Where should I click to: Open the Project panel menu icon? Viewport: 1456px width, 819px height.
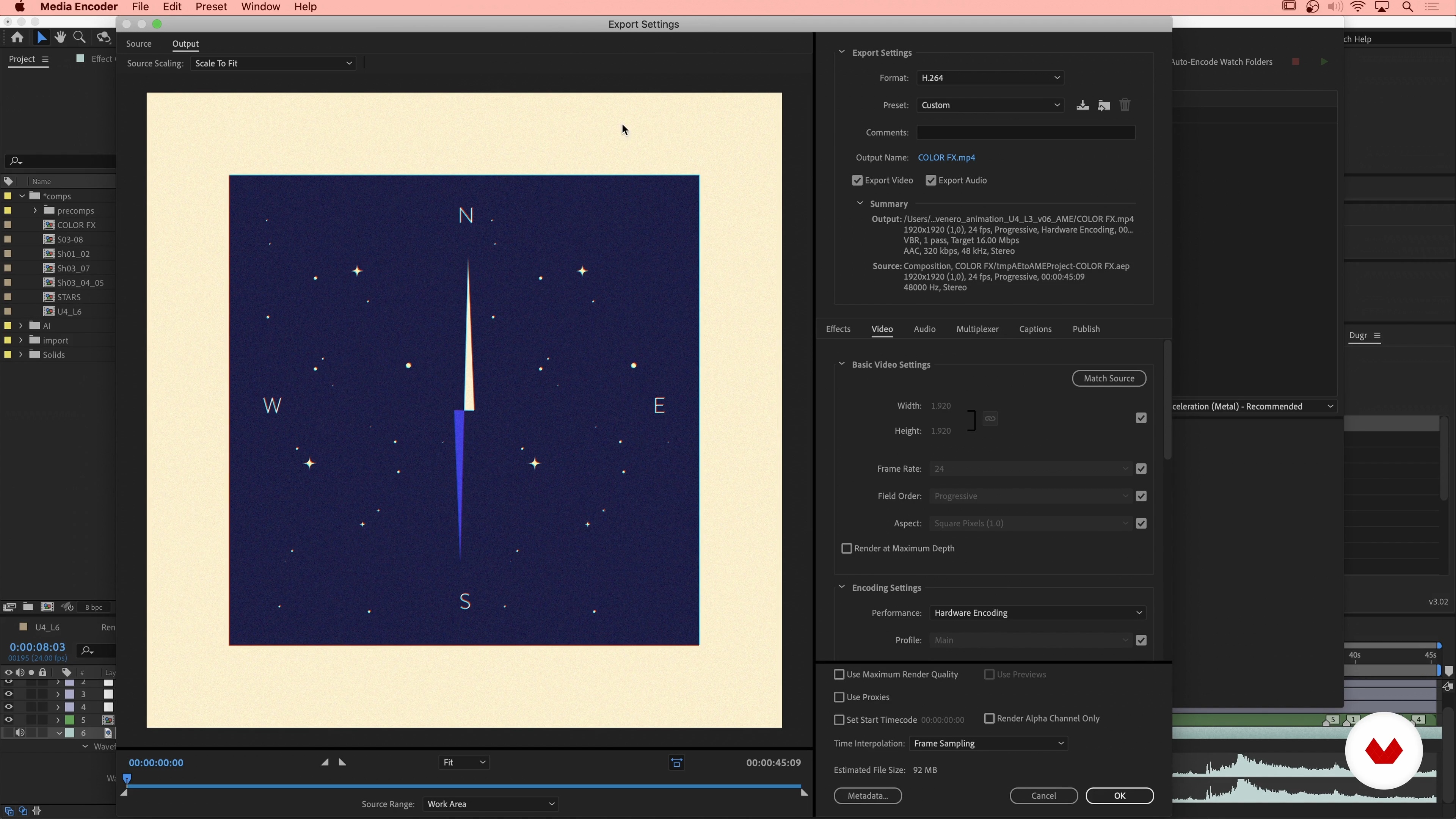(x=45, y=60)
